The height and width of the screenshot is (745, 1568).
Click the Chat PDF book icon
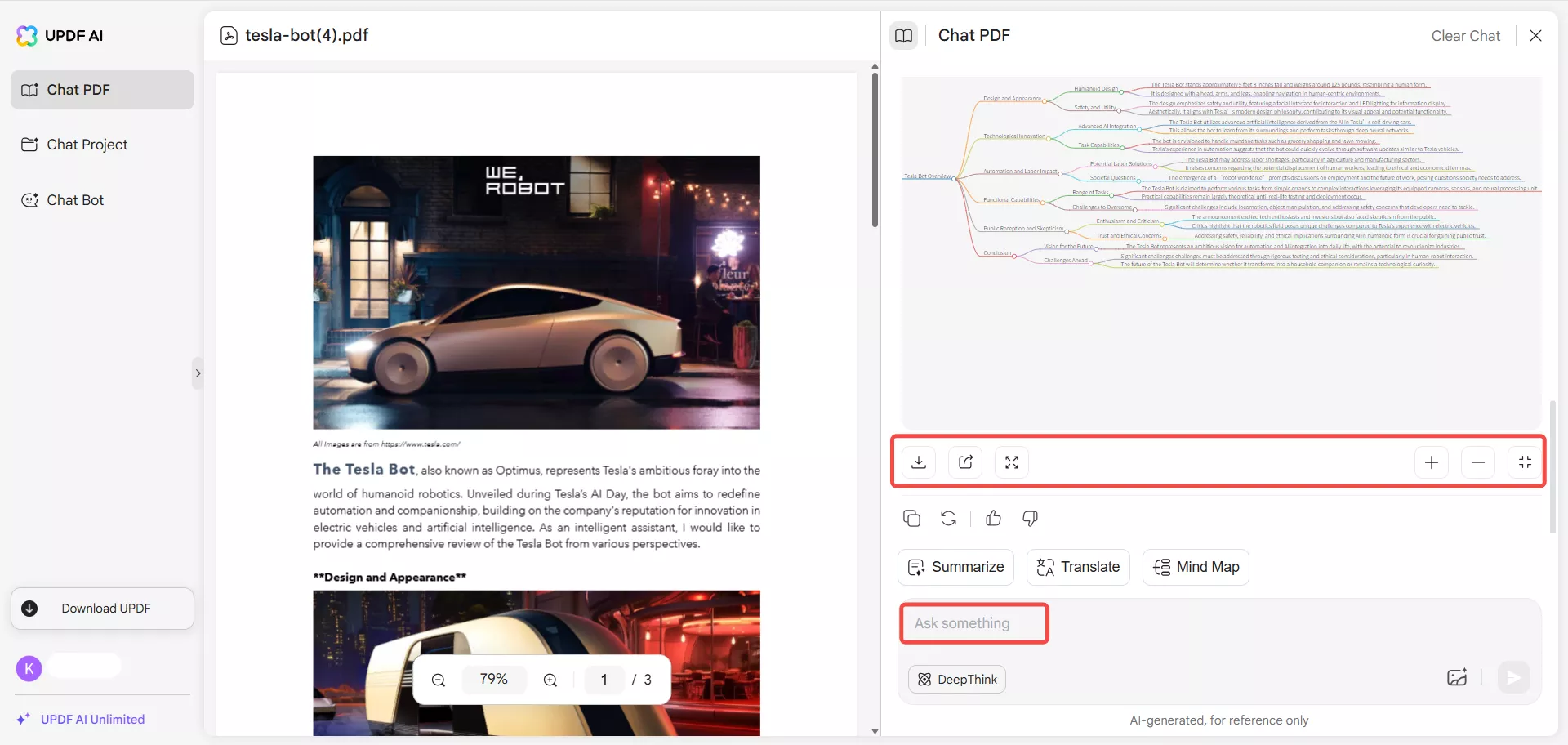[x=904, y=35]
